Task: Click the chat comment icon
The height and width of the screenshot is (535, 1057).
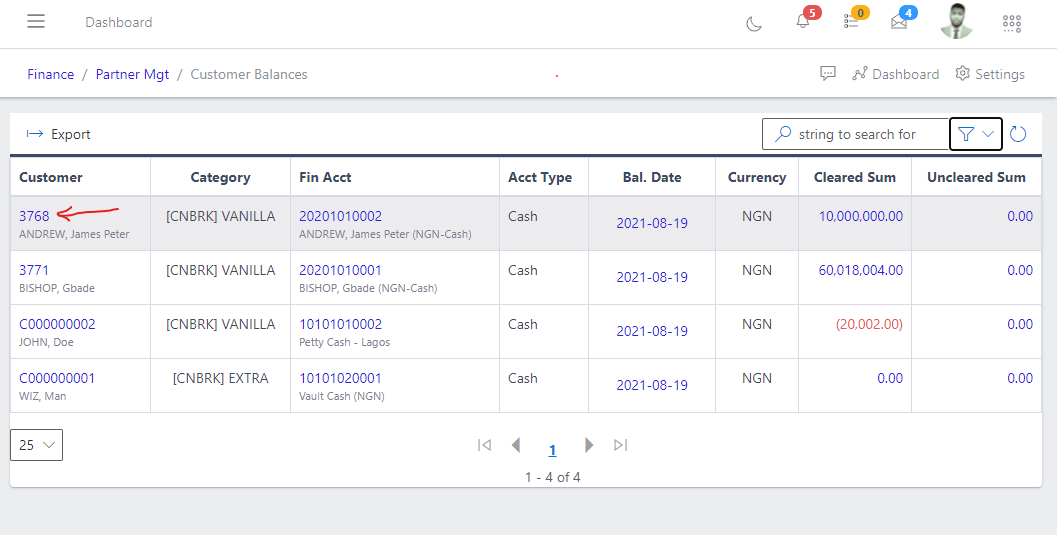Action: 827,74
